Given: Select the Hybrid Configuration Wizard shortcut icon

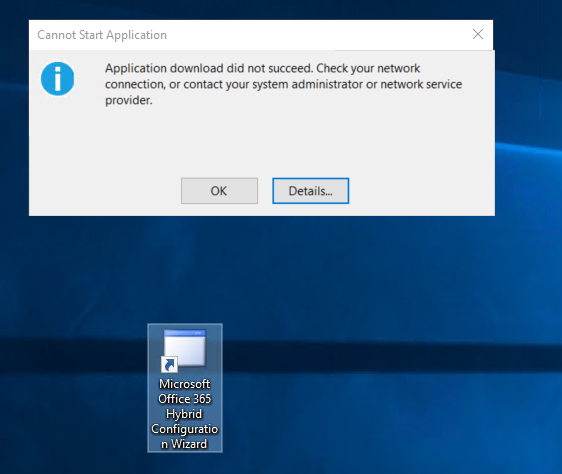Looking at the screenshot, I should [x=185, y=388].
